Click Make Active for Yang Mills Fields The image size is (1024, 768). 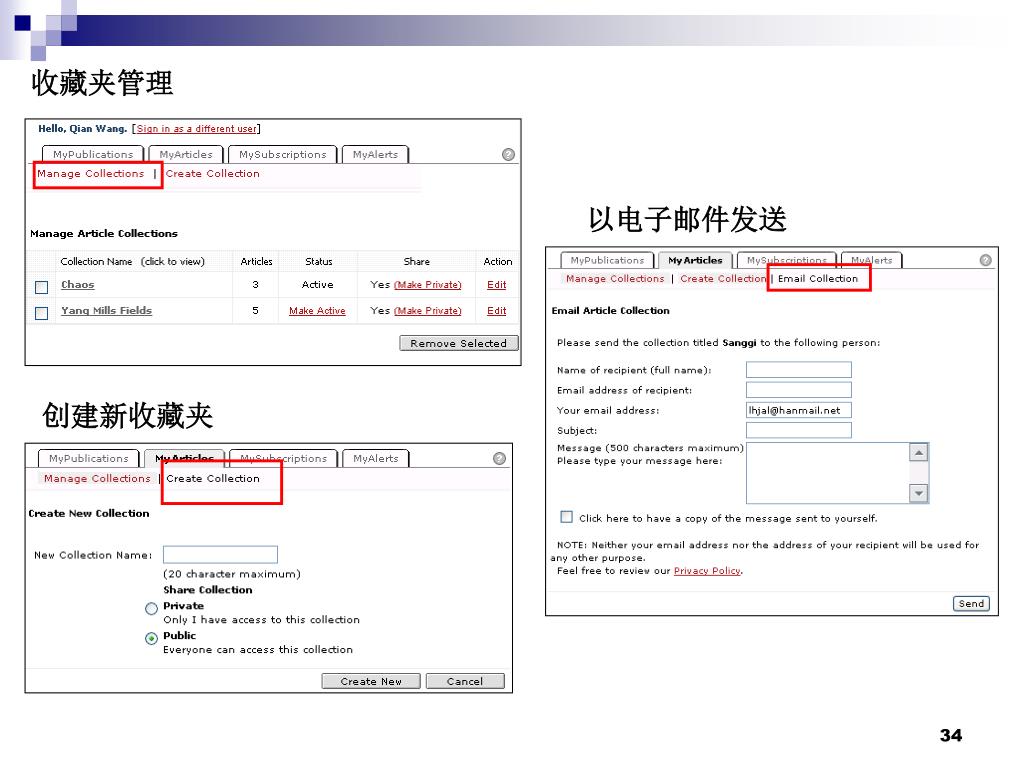(x=317, y=311)
